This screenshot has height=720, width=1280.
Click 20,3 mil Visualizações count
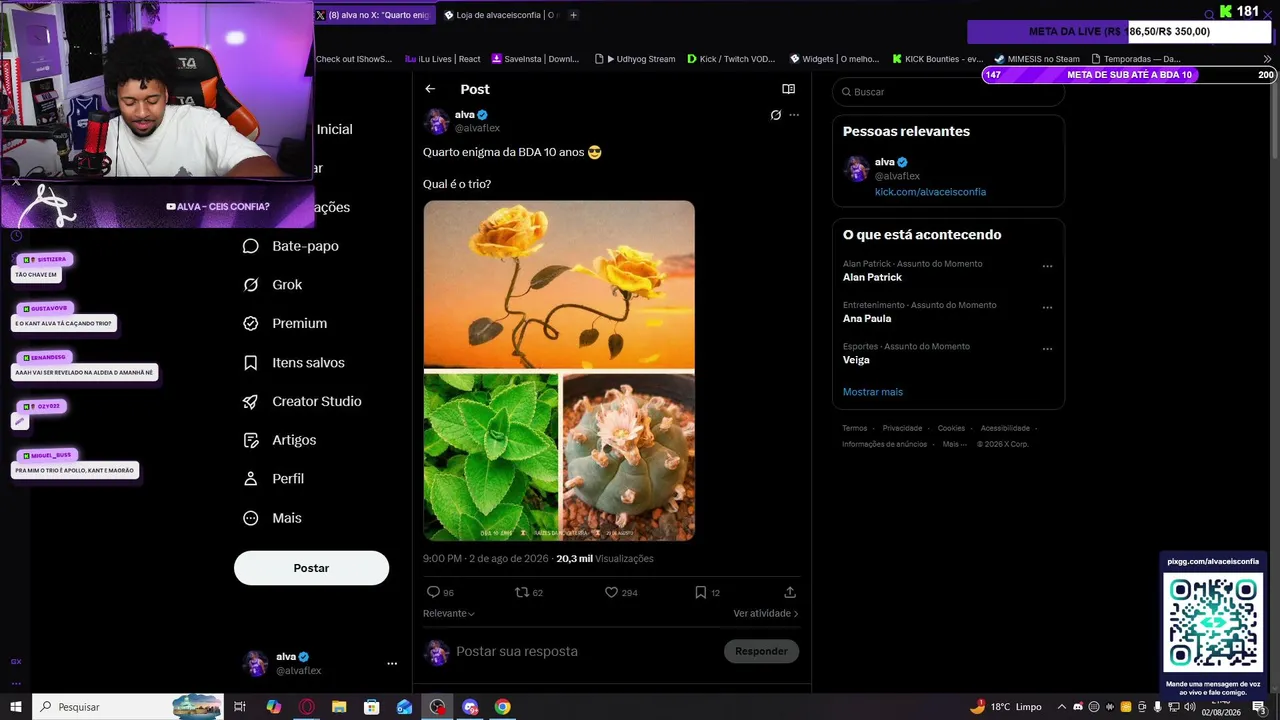pyautogui.click(x=605, y=559)
